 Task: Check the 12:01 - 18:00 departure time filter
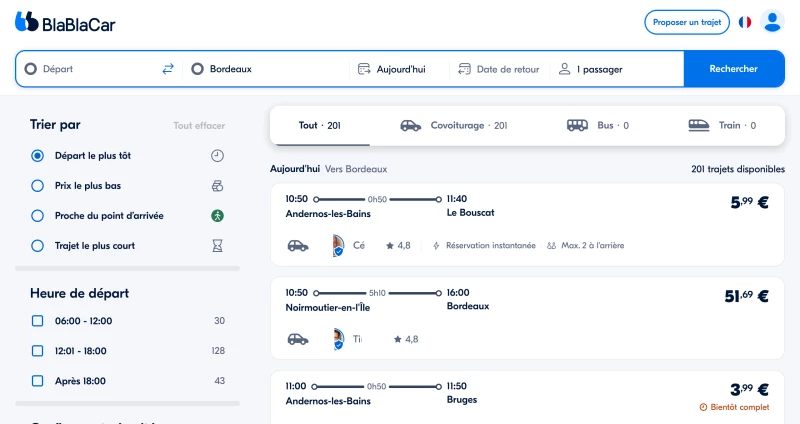[x=37, y=351]
